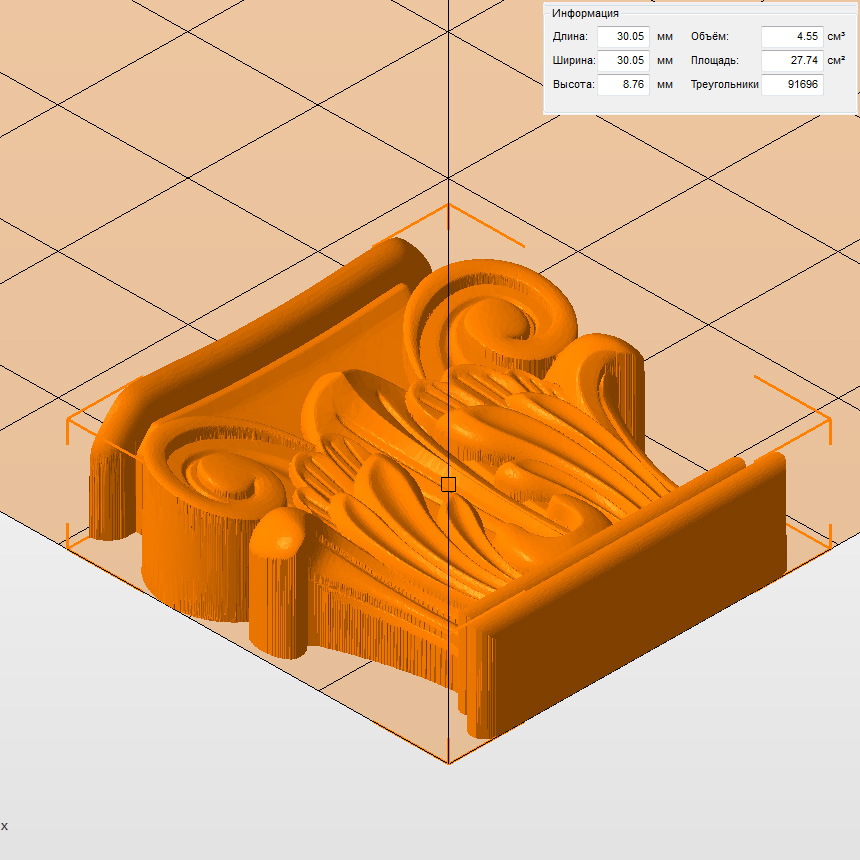Viewport: 860px width, 860px height.
Task: Select the Площадь field showing 27.74
Action: (791, 61)
